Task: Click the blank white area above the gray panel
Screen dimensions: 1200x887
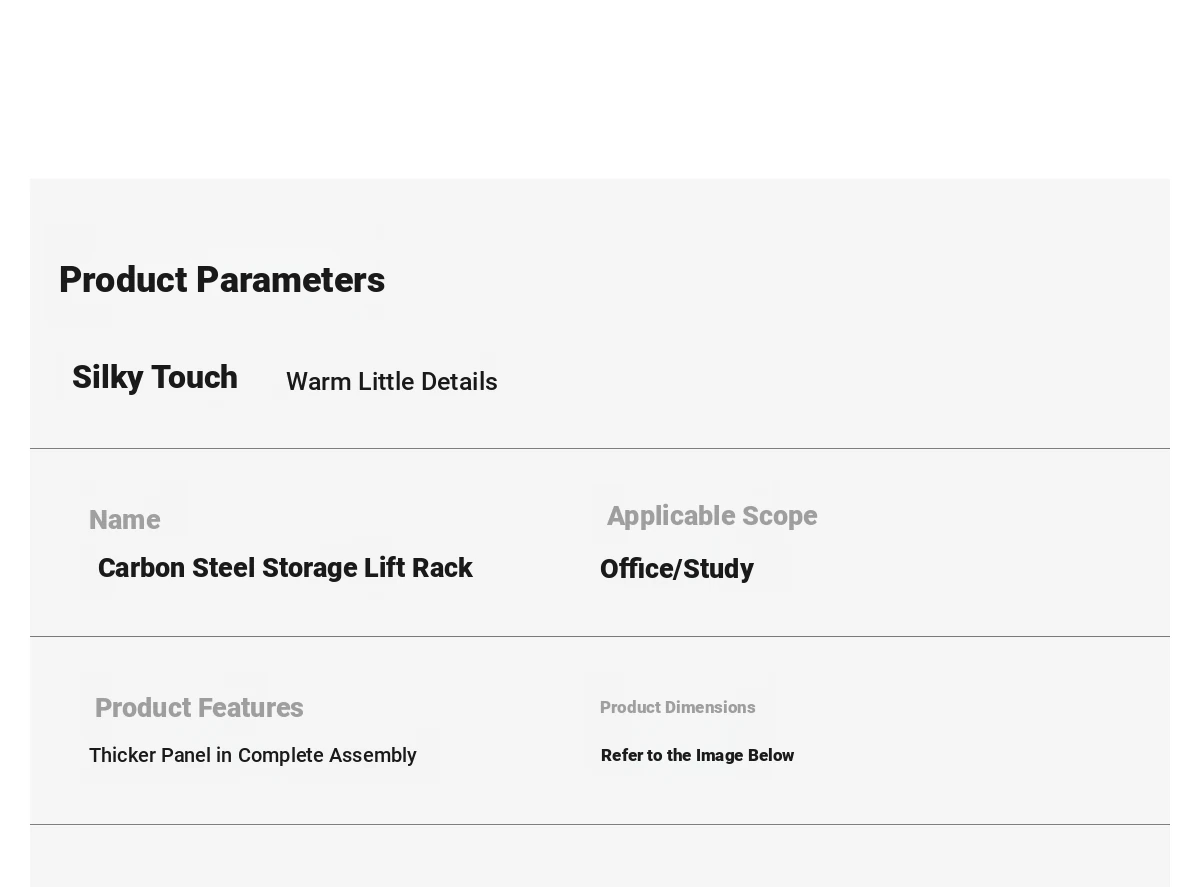Action: tap(600, 89)
